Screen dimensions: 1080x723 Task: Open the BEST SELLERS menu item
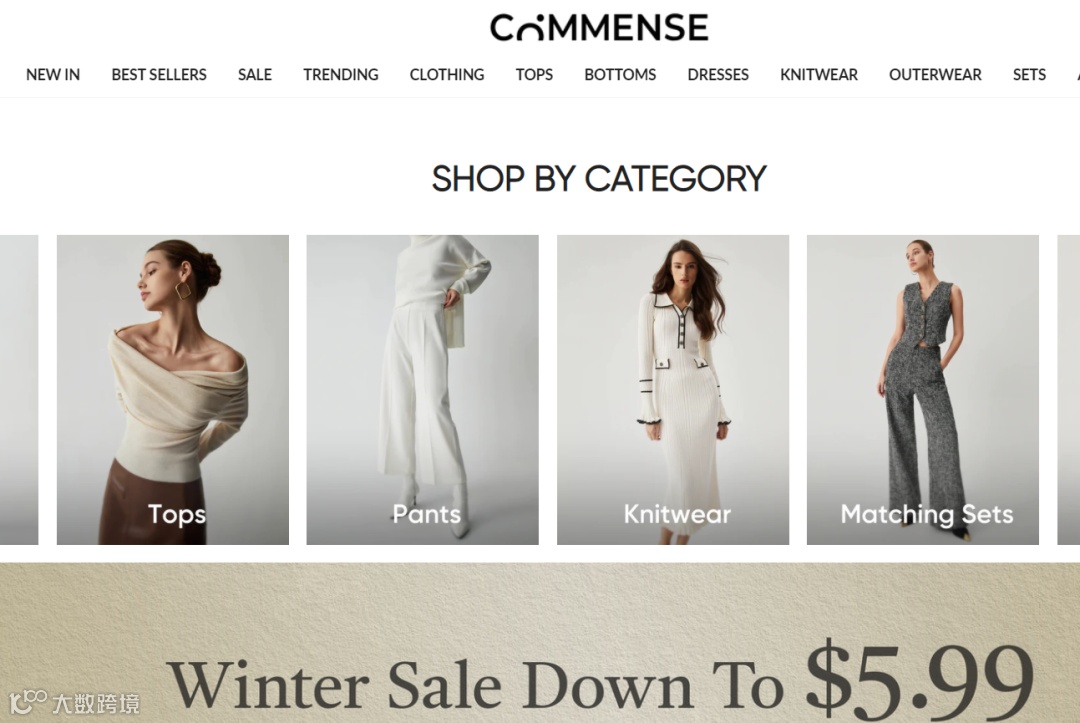[159, 74]
